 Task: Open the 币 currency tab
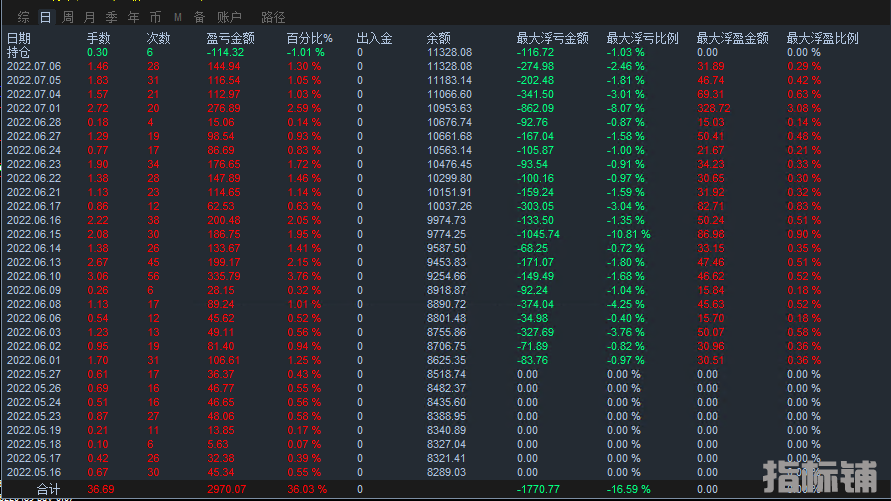coord(156,17)
